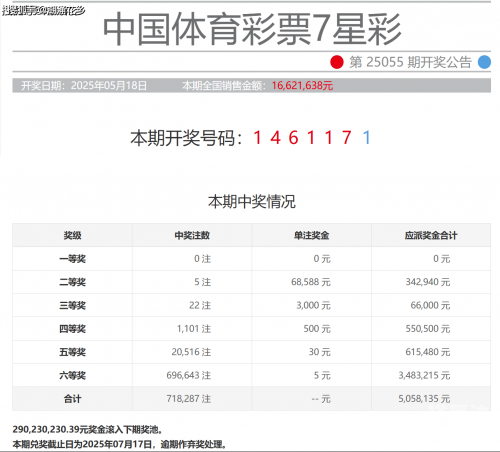Click the redemption deadline 2025年07月17日 note

coord(119,444)
